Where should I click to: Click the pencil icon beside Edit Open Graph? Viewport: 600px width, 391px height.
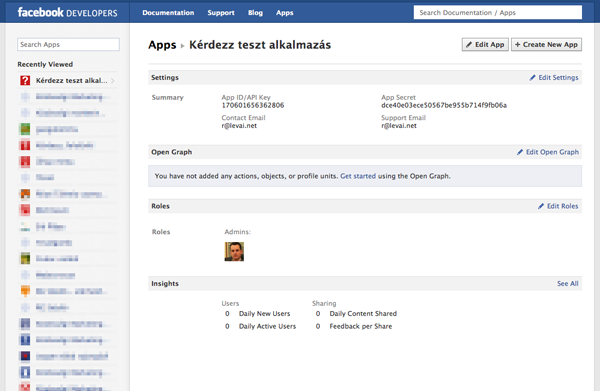[x=520, y=152]
